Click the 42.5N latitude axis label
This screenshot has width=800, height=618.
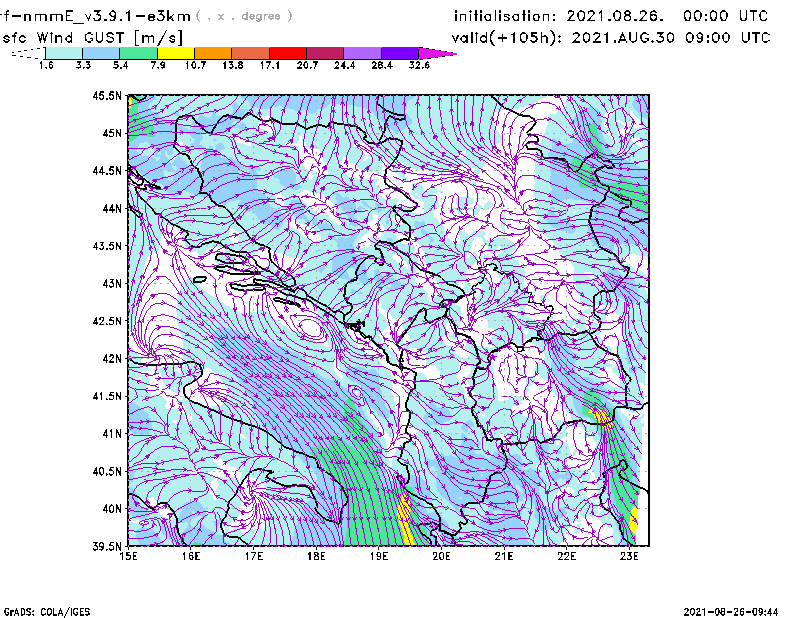coord(107,321)
